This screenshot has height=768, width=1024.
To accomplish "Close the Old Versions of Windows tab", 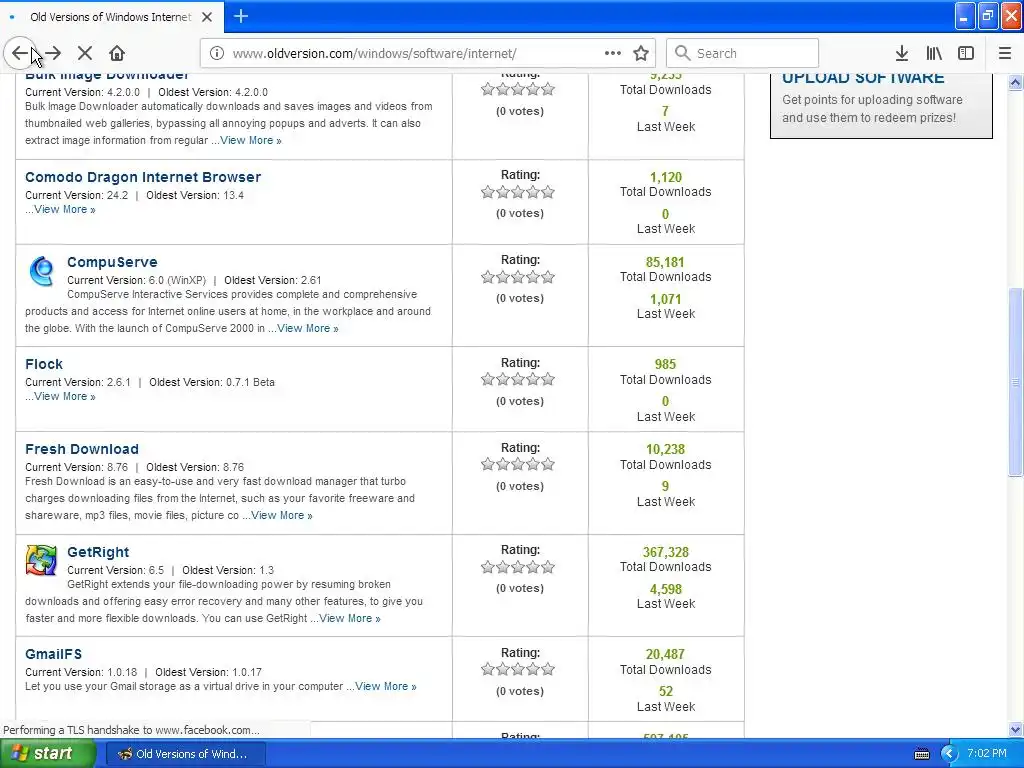I will pos(207,17).
